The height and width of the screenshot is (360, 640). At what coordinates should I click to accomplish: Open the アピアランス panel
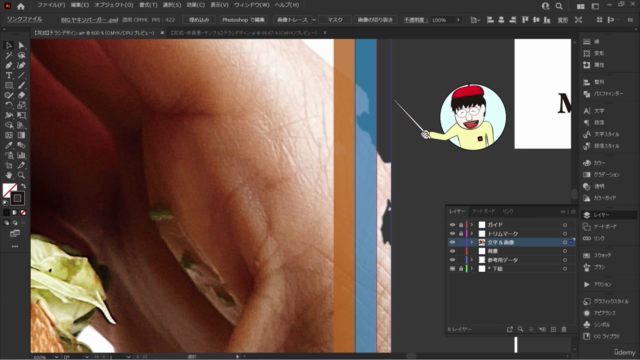point(599,313)
